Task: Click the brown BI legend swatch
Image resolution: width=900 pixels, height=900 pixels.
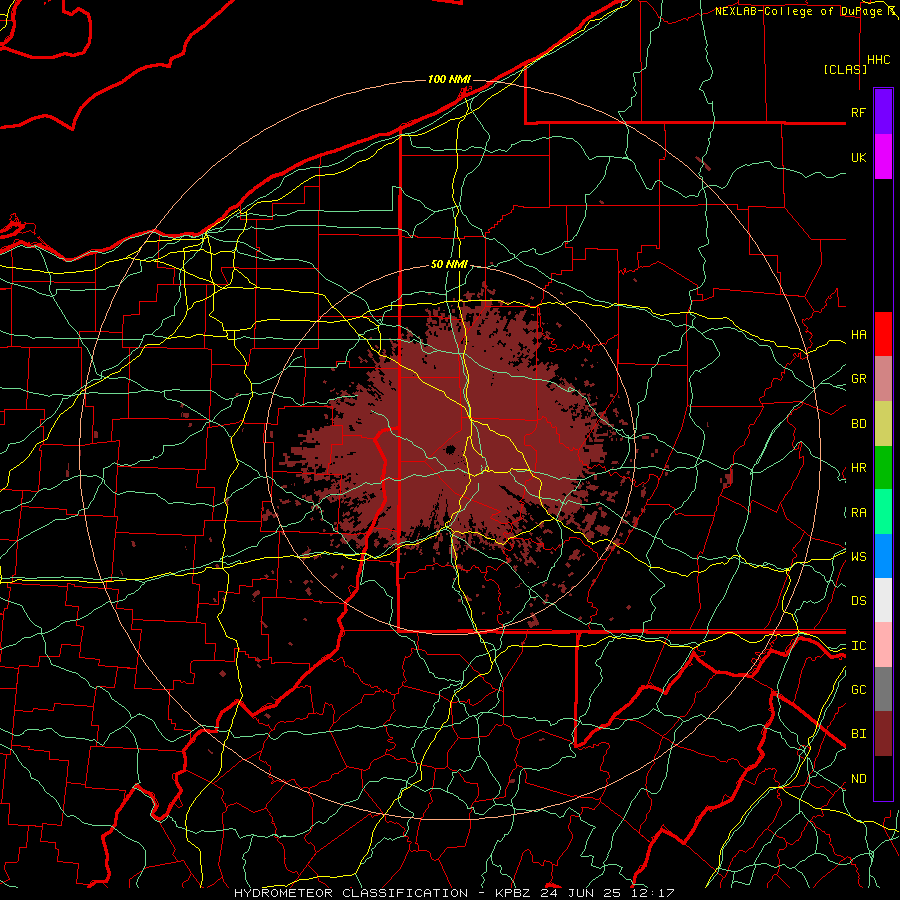Action: click(x=883, y=734)
